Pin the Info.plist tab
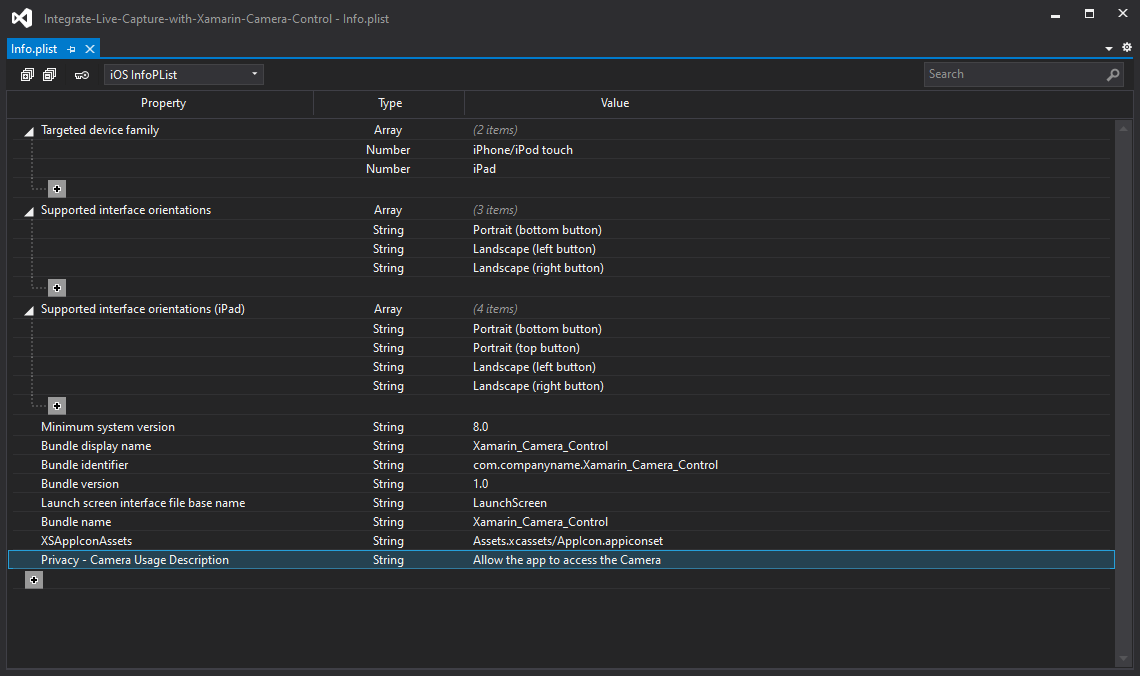The height and width of the screenshot is (676, 1140). [72, 49]
